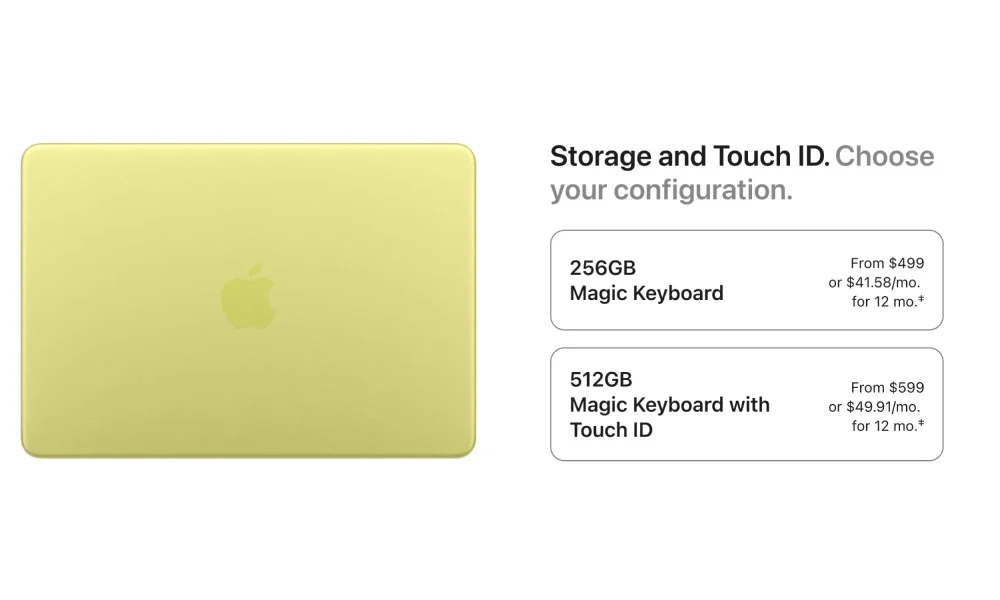Click the "256GB" storage label
The height and width of the screenshot is (600, 1000).
coord(602,268)
